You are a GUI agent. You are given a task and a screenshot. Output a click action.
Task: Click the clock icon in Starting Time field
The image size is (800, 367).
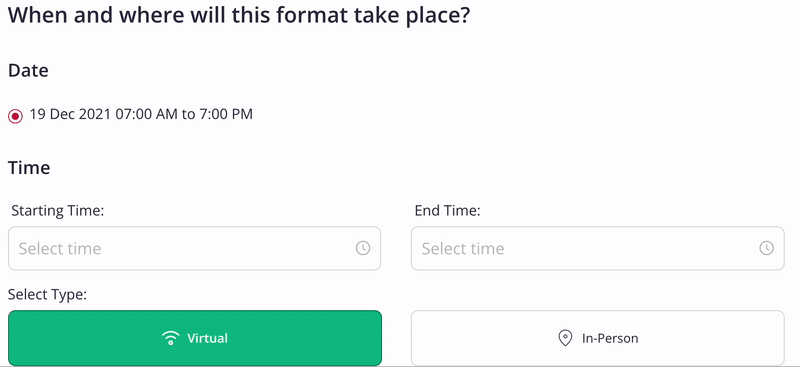pos(363,249)
